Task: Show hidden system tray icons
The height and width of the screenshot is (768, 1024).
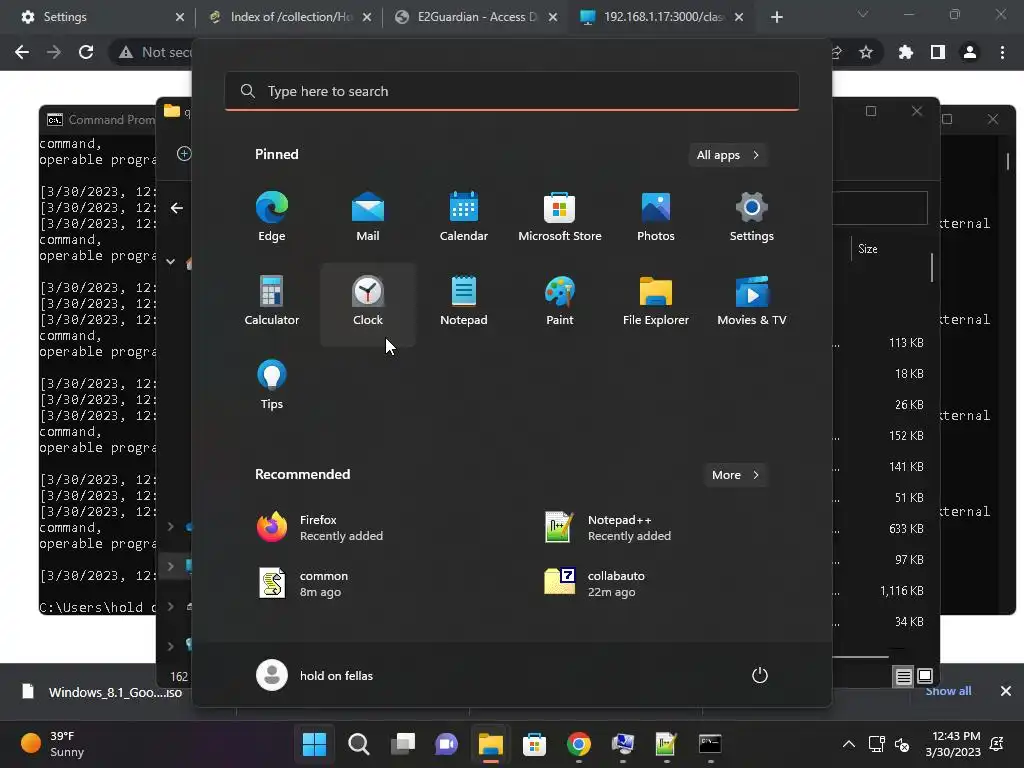Action: [x=848, y=744]
